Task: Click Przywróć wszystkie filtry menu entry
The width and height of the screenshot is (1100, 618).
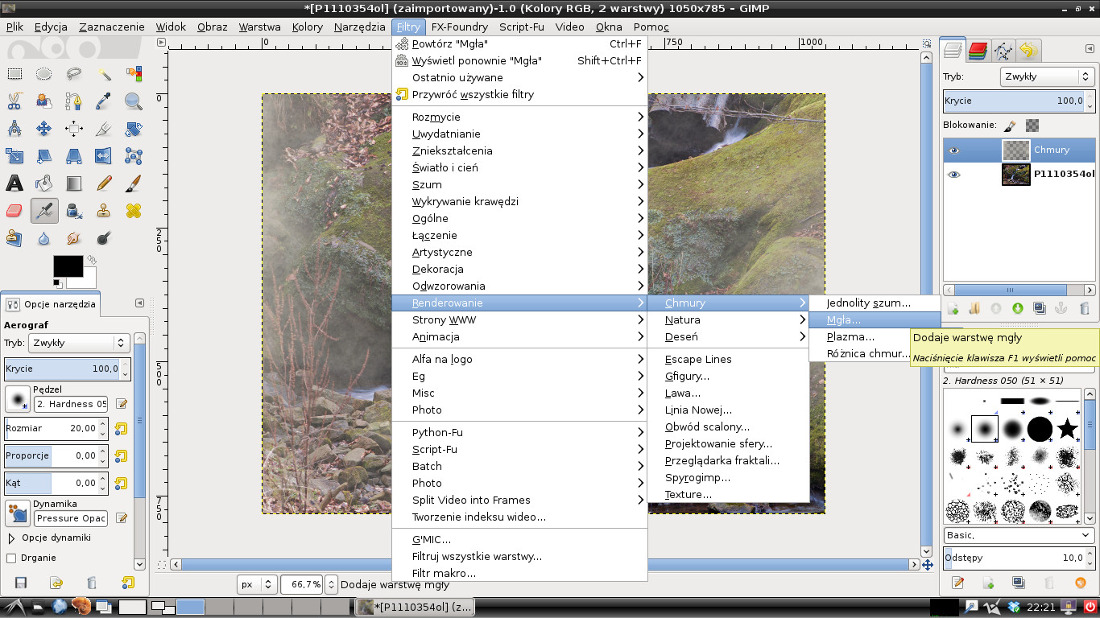Action: (x=473, y=94)
